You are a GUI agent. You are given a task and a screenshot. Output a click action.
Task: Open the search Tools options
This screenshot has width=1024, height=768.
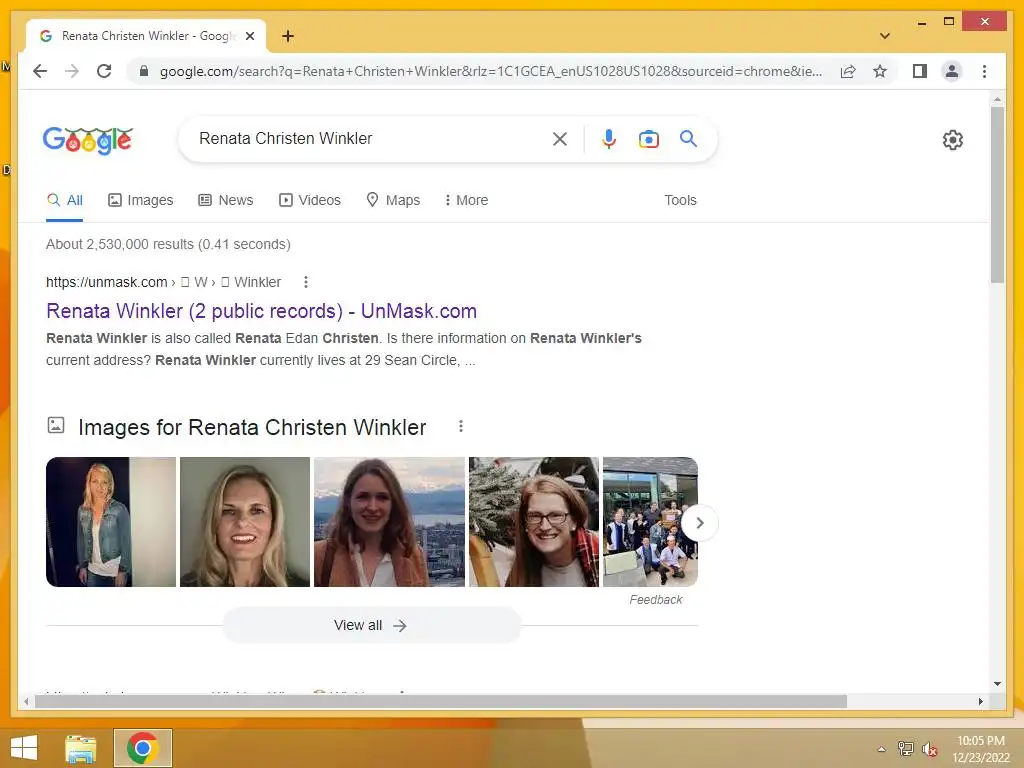(680, 200)
